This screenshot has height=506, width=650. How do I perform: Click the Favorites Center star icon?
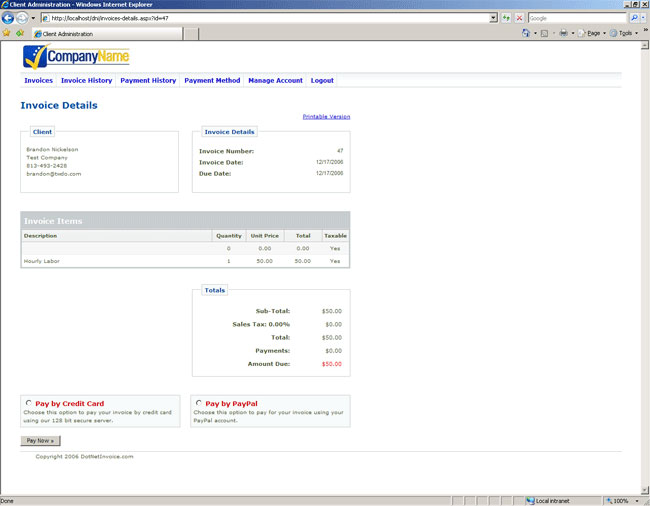click(x=6, y=33)
